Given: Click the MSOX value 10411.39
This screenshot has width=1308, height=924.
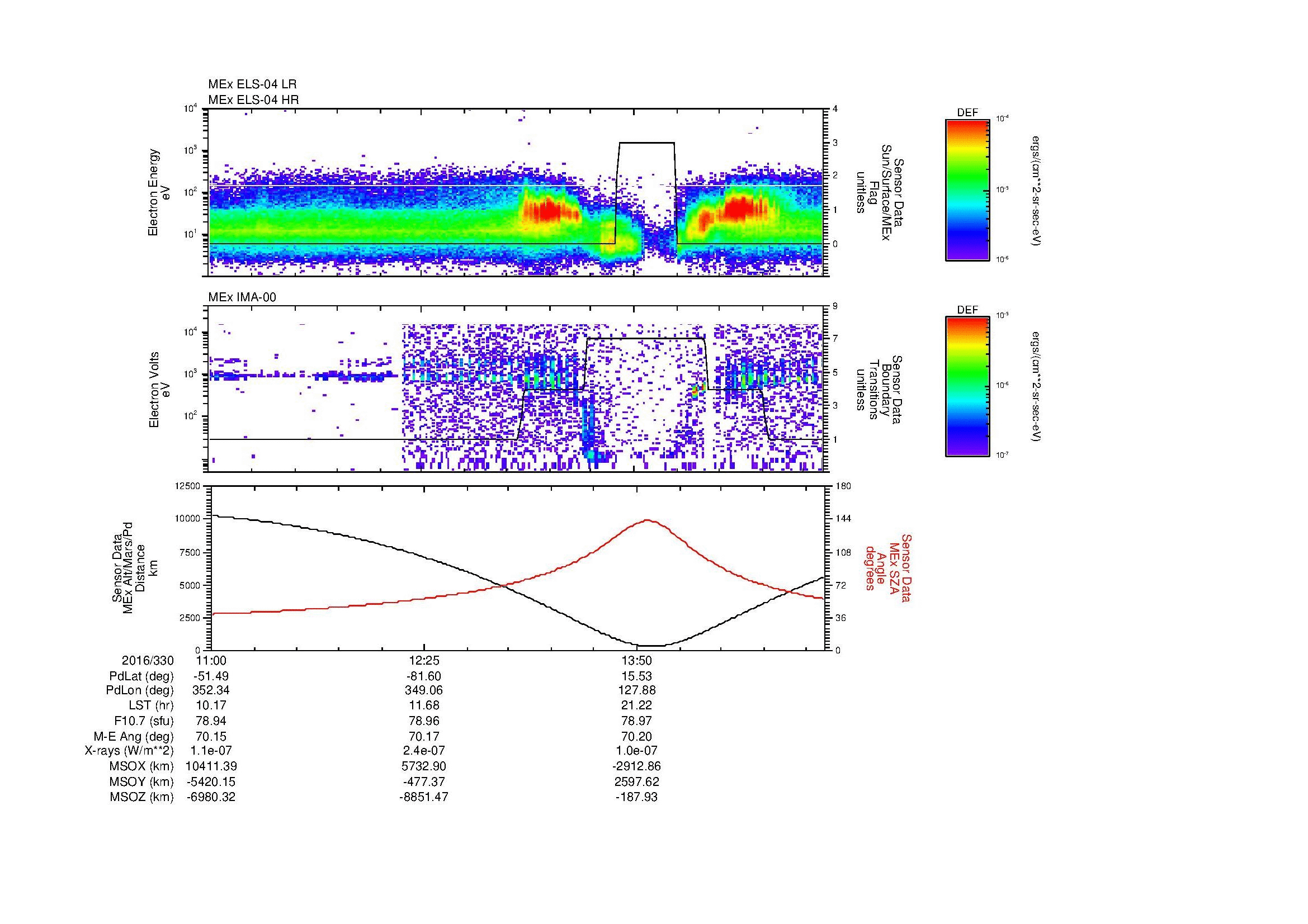Looking at the screenshot, I should [211, 766].
